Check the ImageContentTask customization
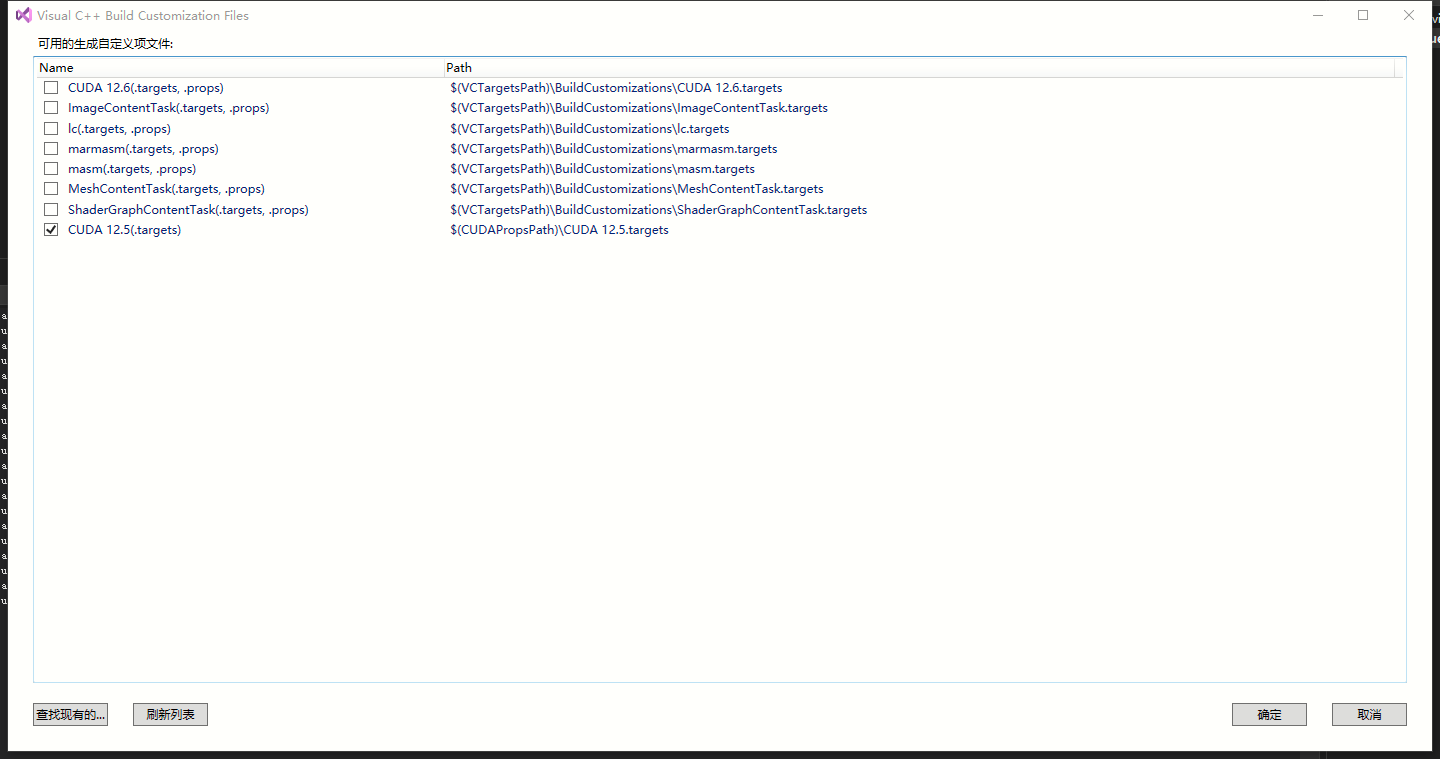This screenshot has width=1440, height=759. (50, 107)
